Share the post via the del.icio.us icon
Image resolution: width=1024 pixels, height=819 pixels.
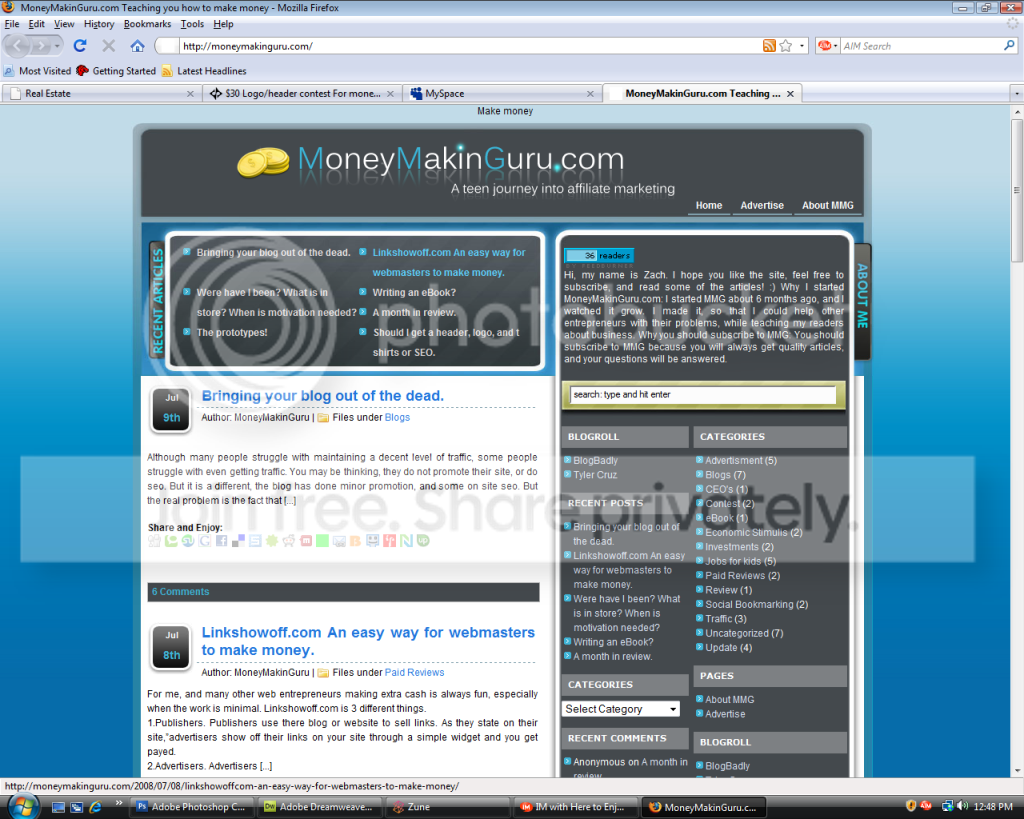coord(238,541)
